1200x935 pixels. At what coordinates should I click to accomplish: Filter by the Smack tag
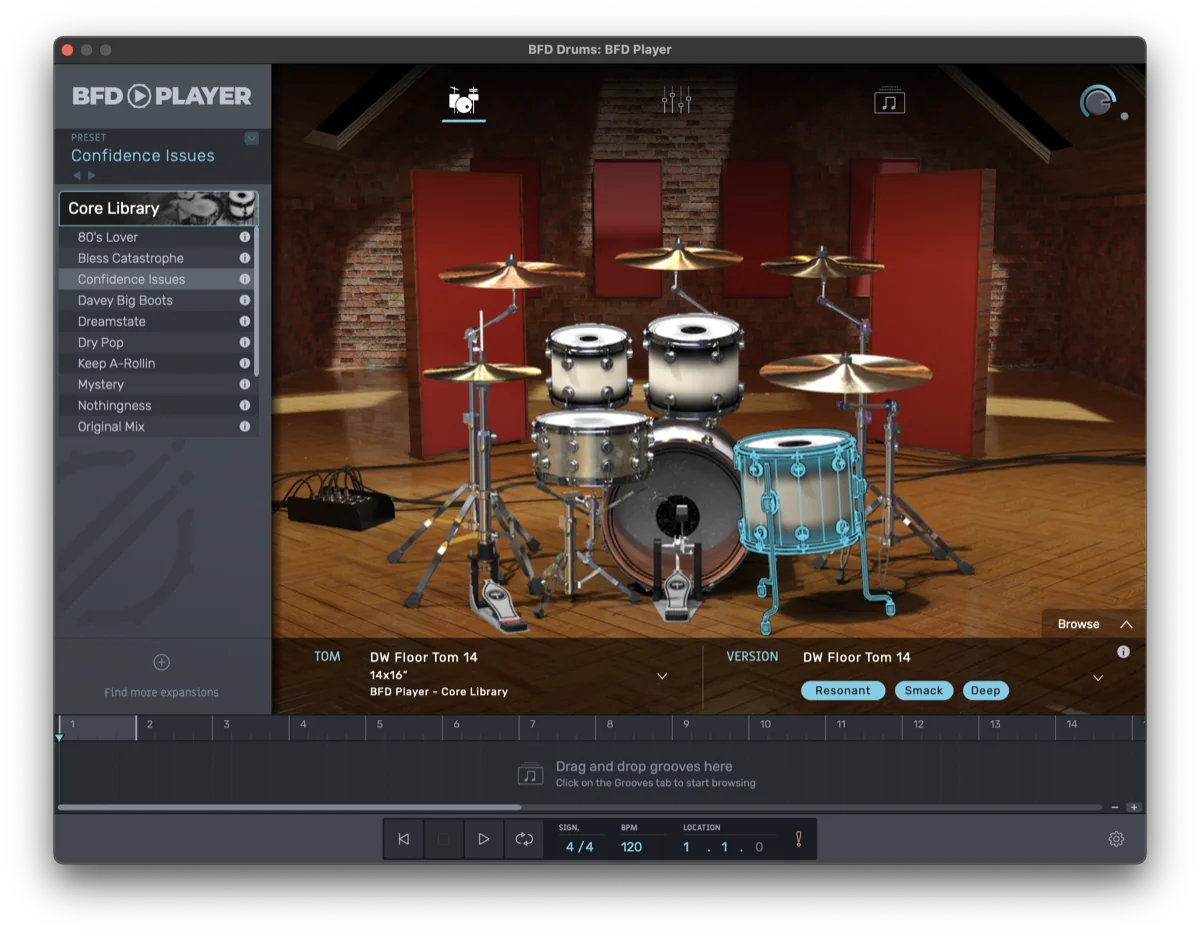point(924,690)
